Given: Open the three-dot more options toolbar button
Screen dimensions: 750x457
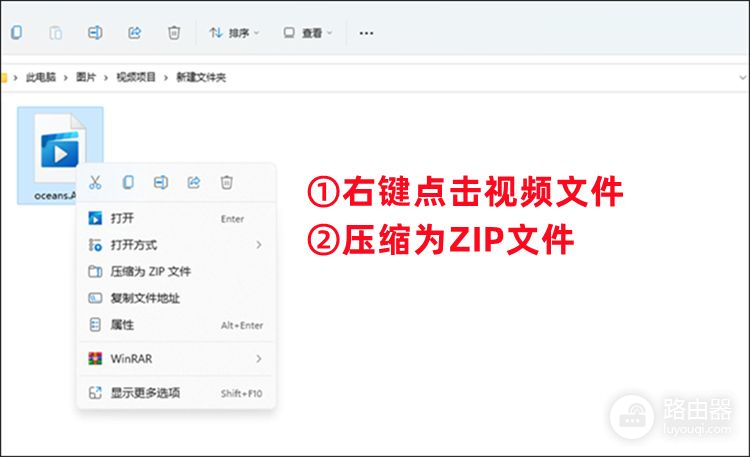Looking at the screenshot, I should coord(366,33).
